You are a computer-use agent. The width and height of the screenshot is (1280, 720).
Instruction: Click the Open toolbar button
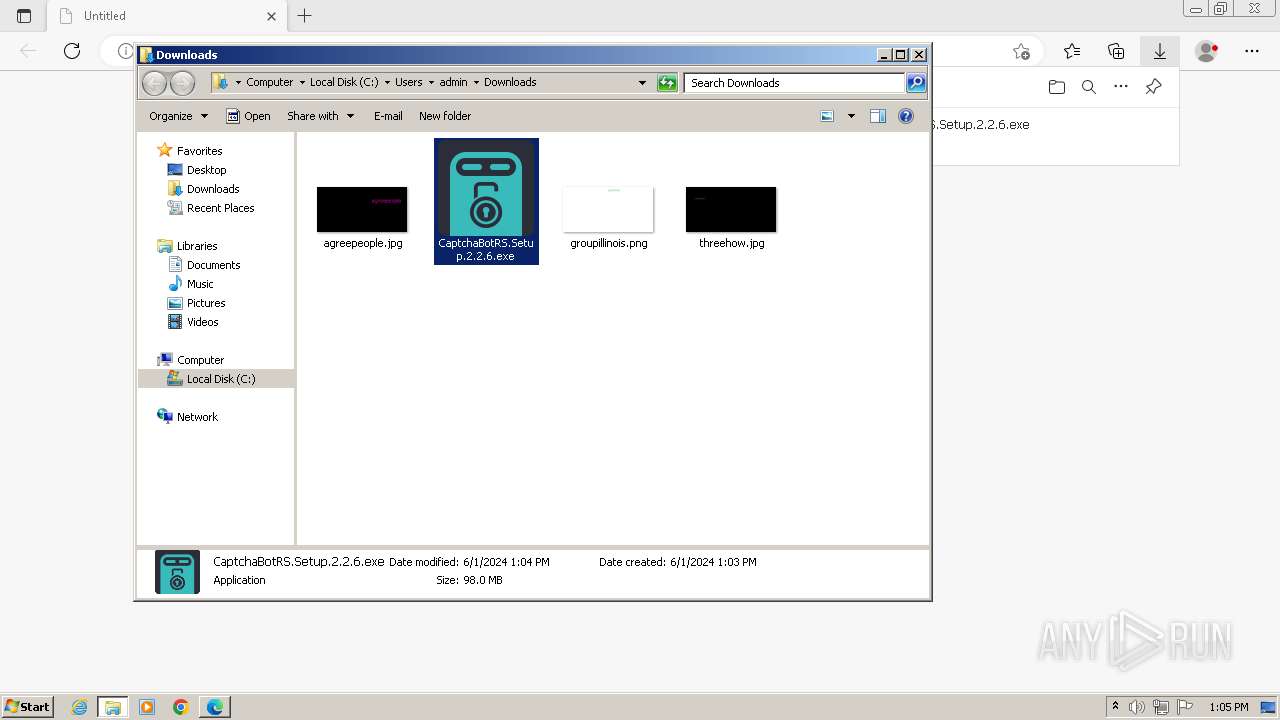coord(248,116)
